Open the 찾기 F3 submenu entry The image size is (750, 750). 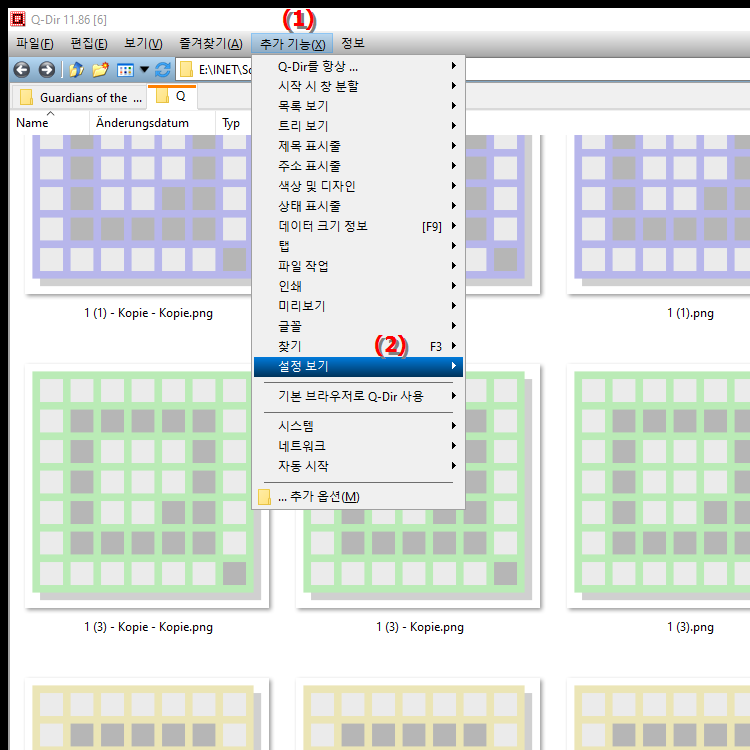click(x=358, y=346)
